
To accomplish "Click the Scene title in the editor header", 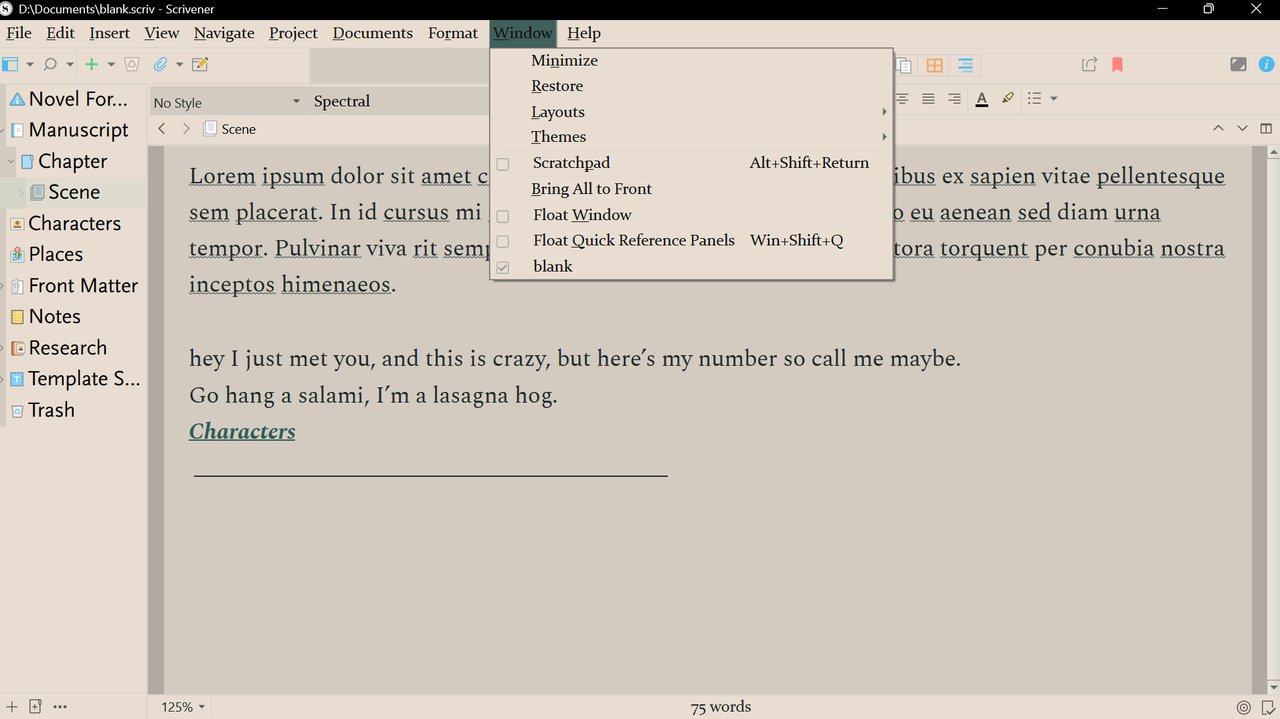I will click(239, 129).
